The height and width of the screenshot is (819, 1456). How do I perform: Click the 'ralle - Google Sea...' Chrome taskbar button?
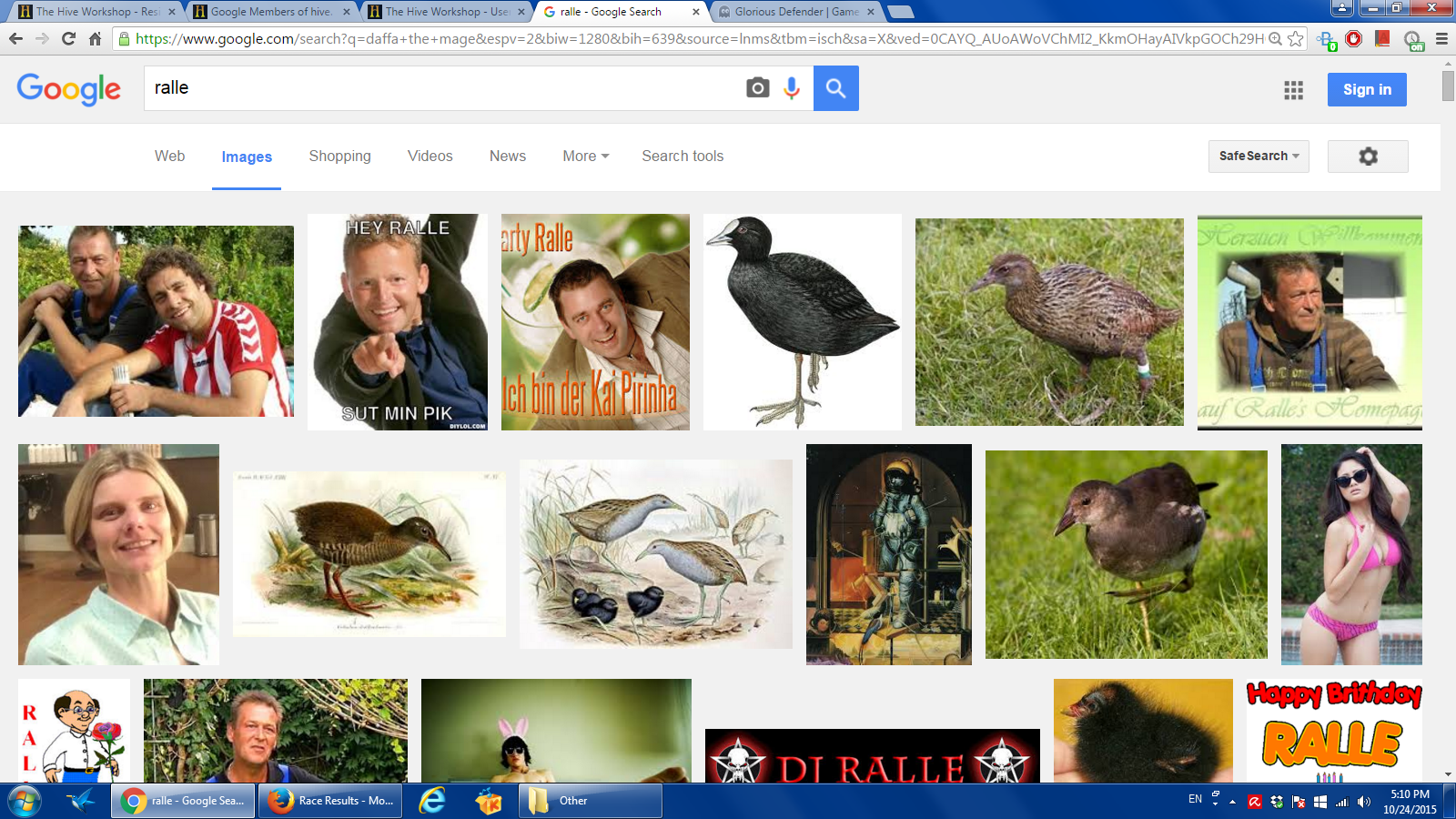click(x=185, y=801)
